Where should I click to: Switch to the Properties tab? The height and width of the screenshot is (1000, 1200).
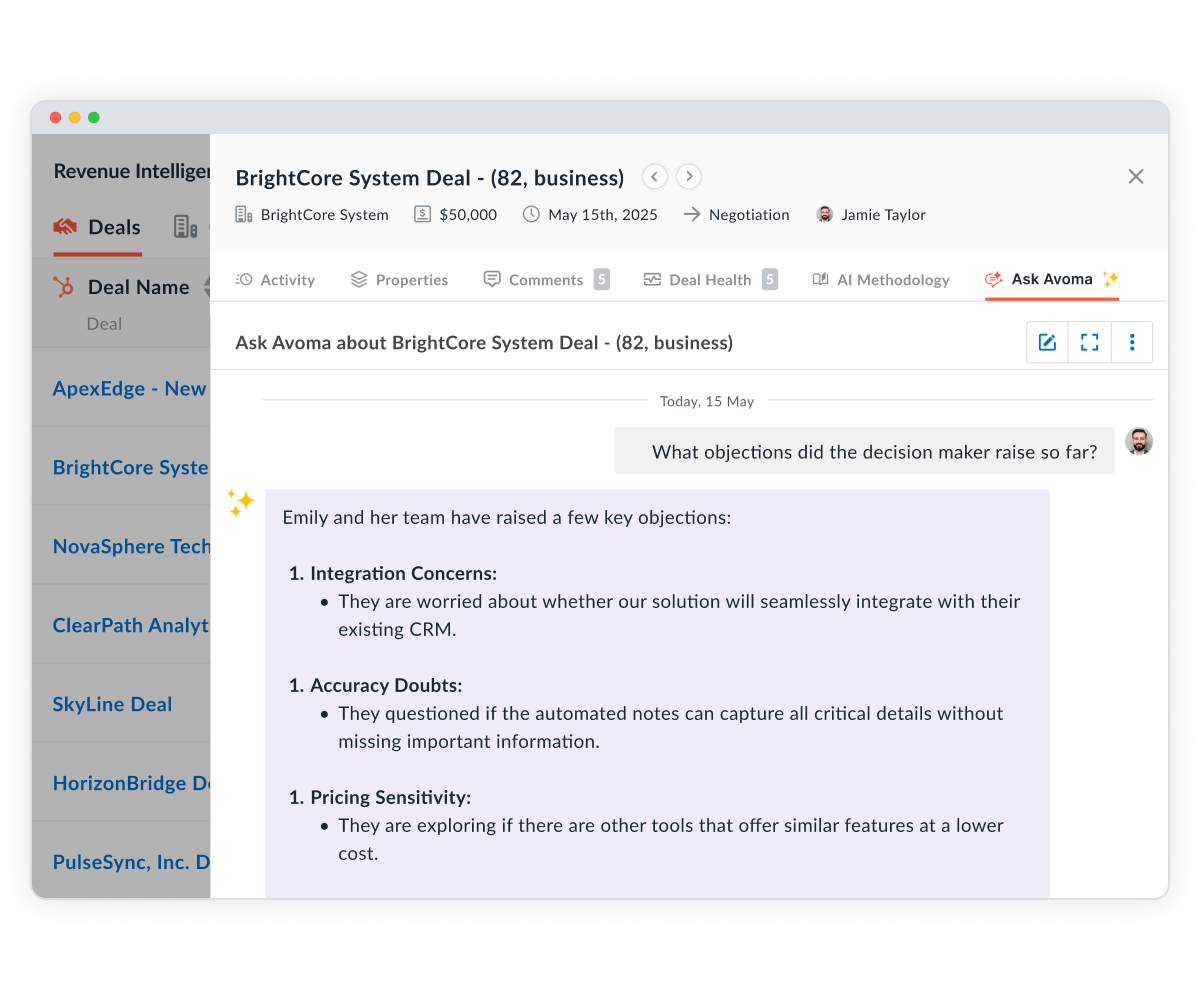click(399, 280)
